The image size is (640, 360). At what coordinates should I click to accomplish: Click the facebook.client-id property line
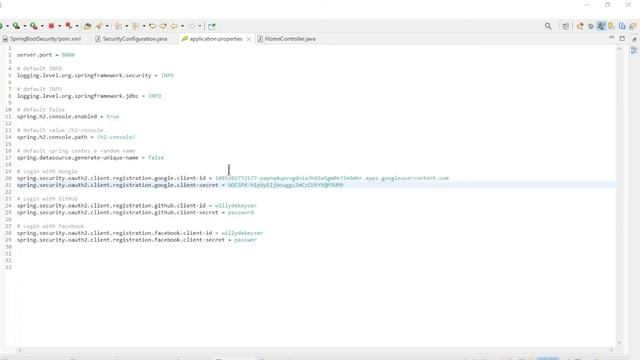[140, 233]
